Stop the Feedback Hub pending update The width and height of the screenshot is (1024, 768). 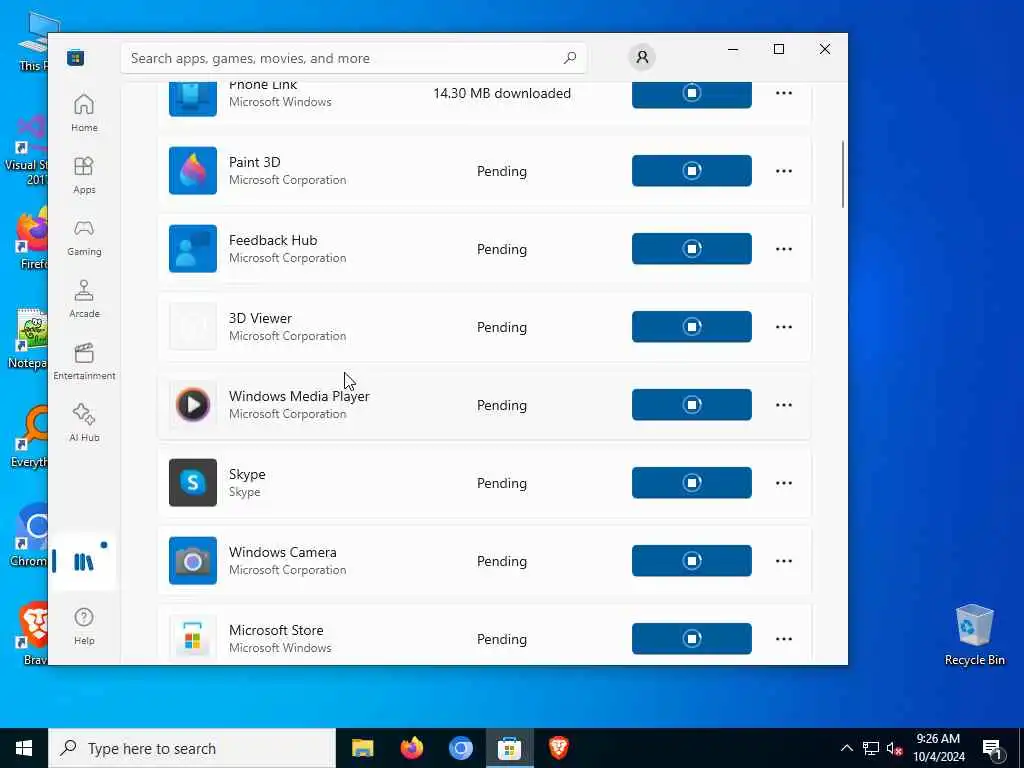692,249
